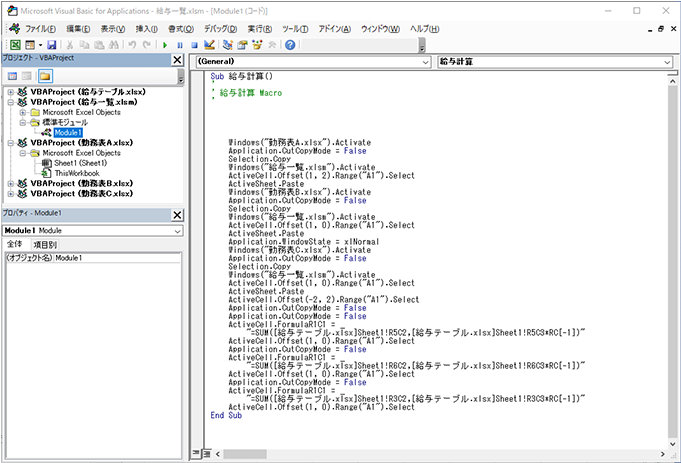Screen dimensions: 681x463
Task: Click the View Code icon in Project pane
Action: pos(13,76)
